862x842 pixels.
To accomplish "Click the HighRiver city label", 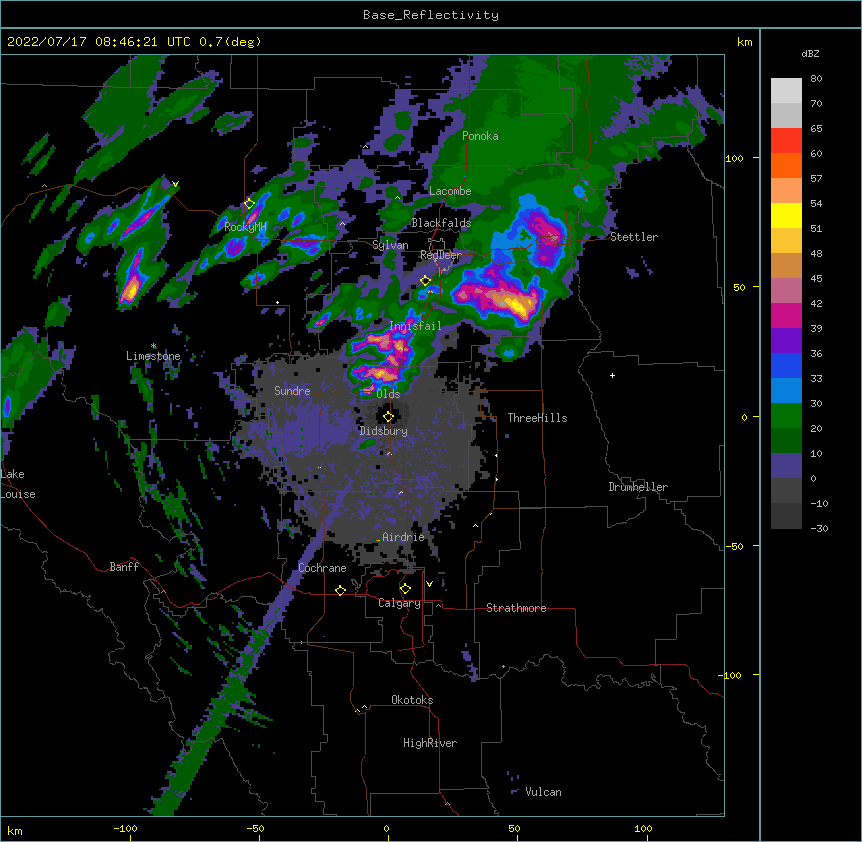I will pyautogui.click(x=430, y=743).
